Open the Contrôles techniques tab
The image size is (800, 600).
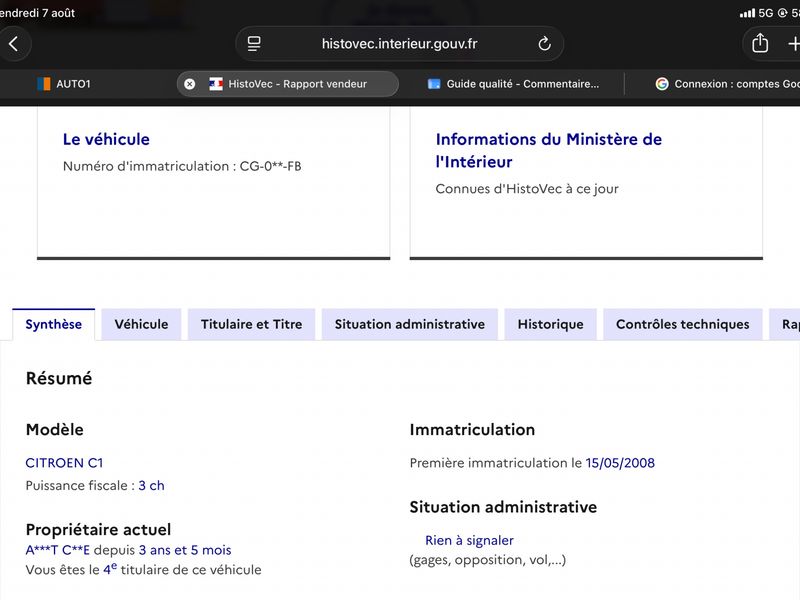[x=683, y=324]
